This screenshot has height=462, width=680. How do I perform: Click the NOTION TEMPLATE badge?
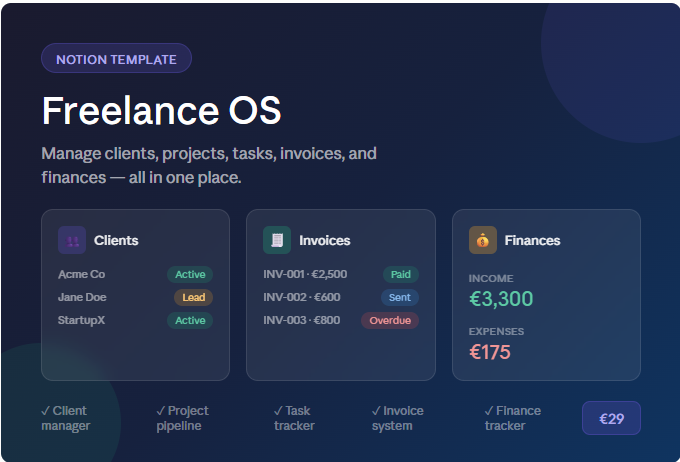pos(116,58)
